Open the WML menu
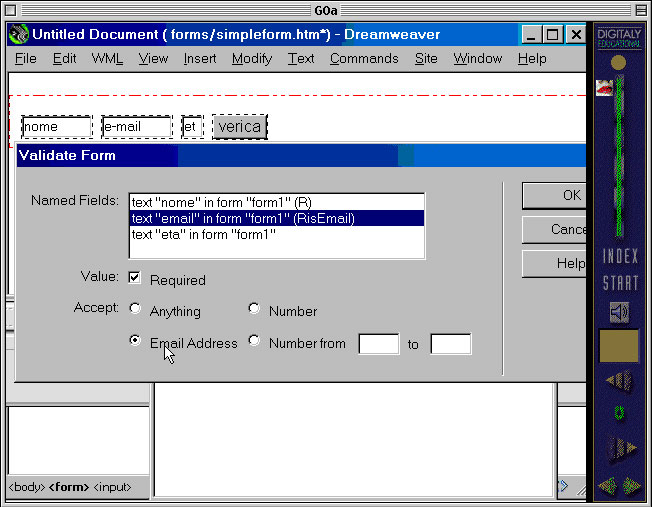 [x=107, y=59]
